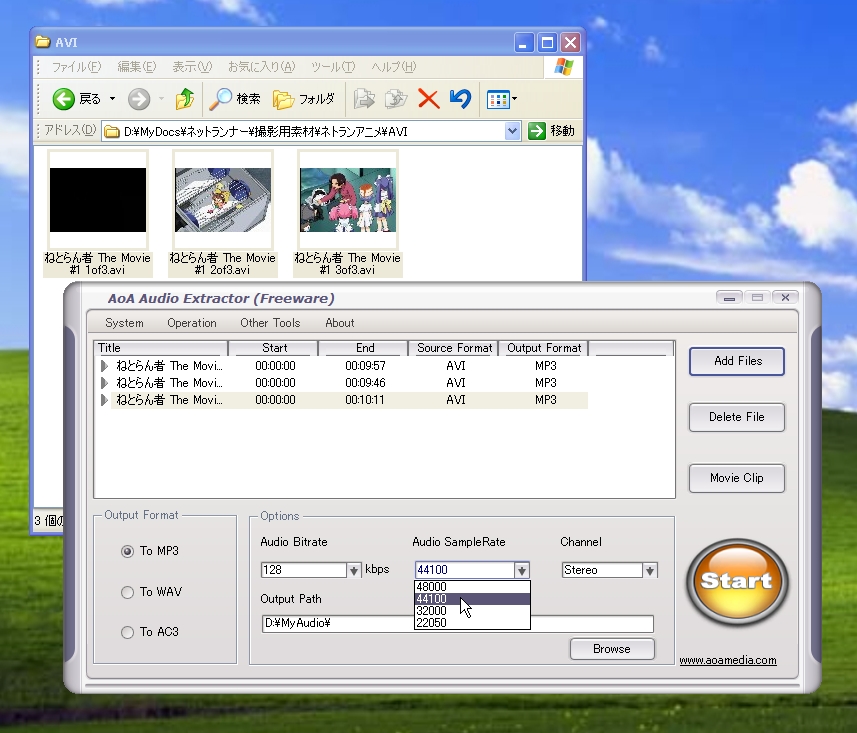This screenshot has height=733, width=857.
Task: Click the Add Files button
Action: [x=737, y=361]
